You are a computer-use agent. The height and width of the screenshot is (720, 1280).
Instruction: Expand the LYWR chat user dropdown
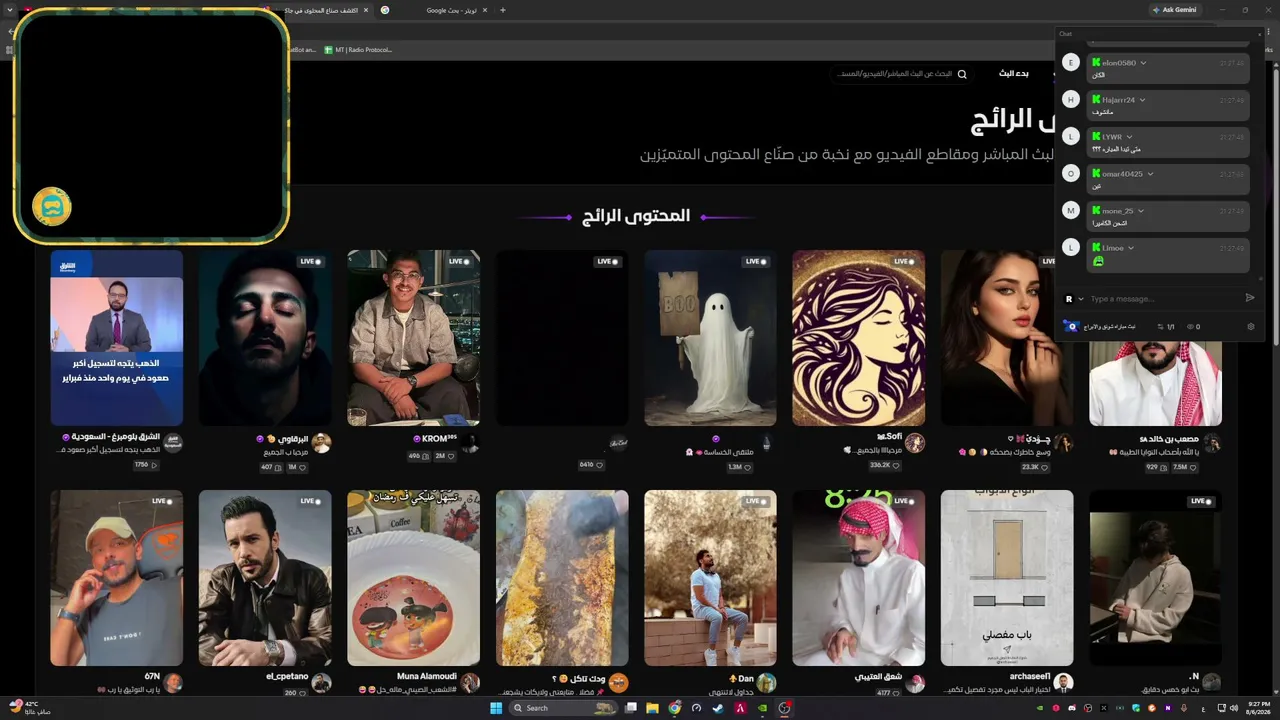1129,137
